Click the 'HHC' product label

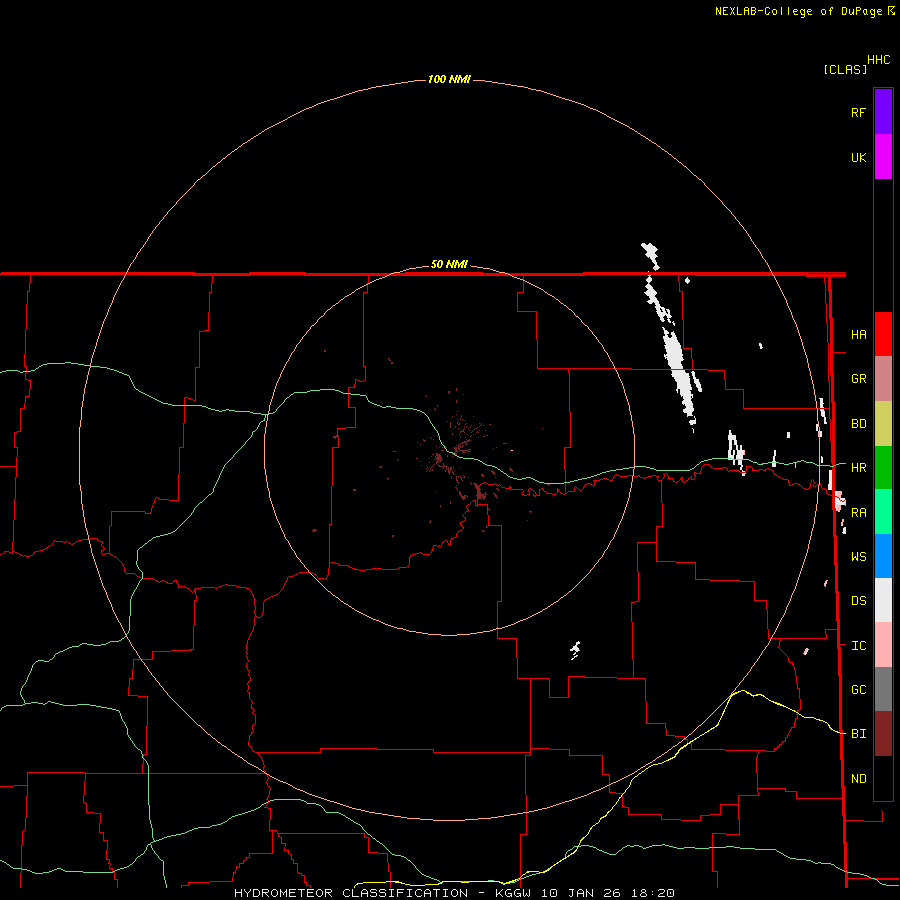878,60
